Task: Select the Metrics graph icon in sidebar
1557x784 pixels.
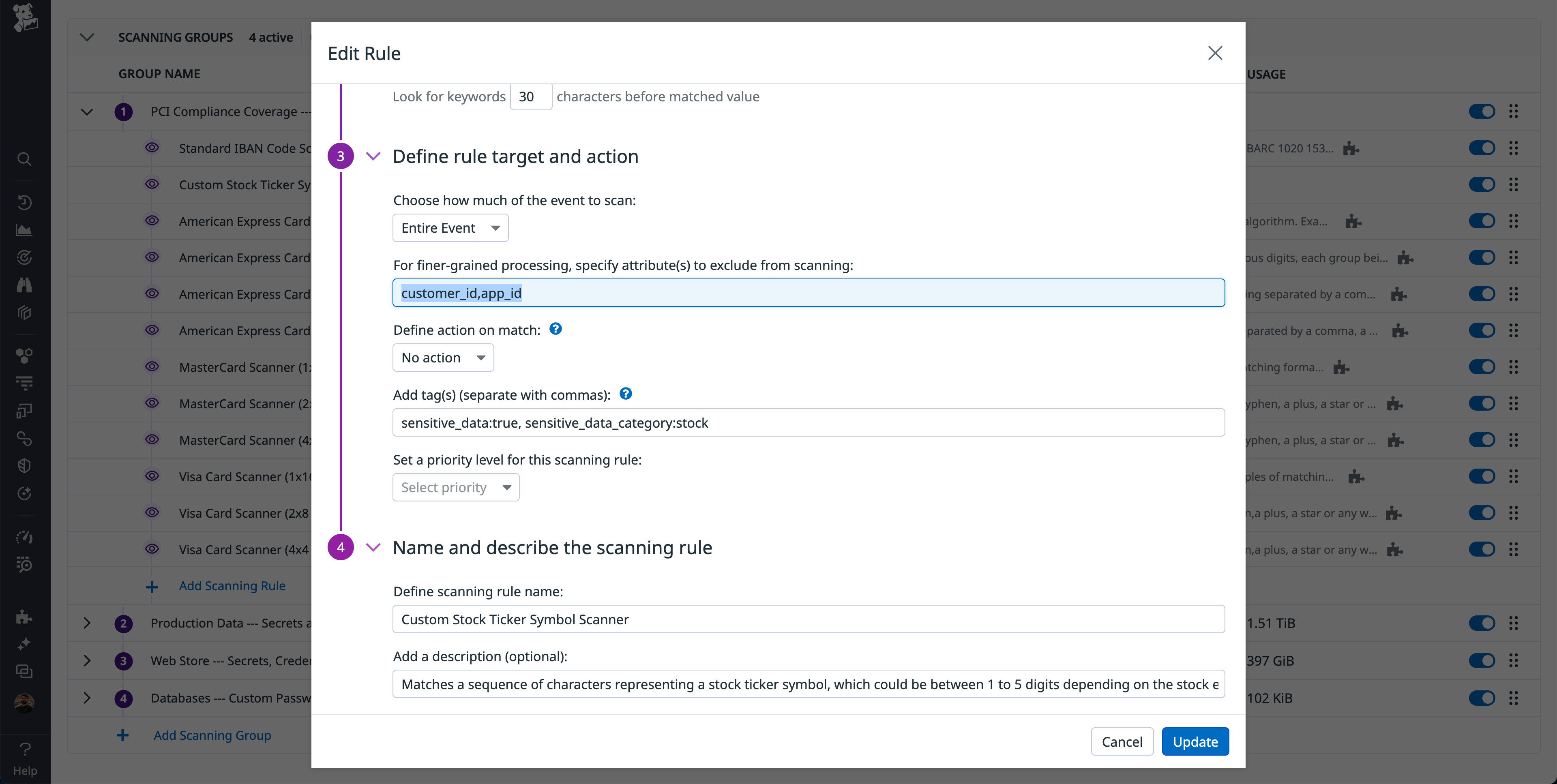Action: [x=24, y=229]
